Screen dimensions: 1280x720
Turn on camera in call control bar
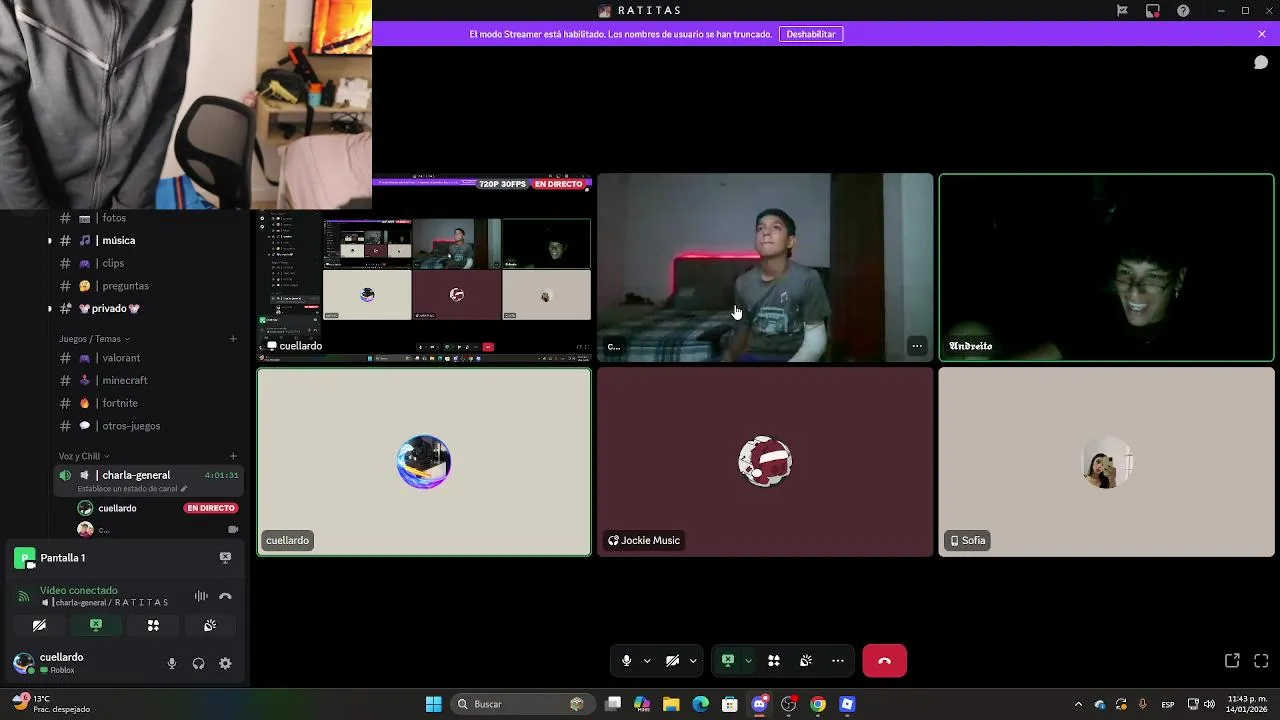click(672, 661)
